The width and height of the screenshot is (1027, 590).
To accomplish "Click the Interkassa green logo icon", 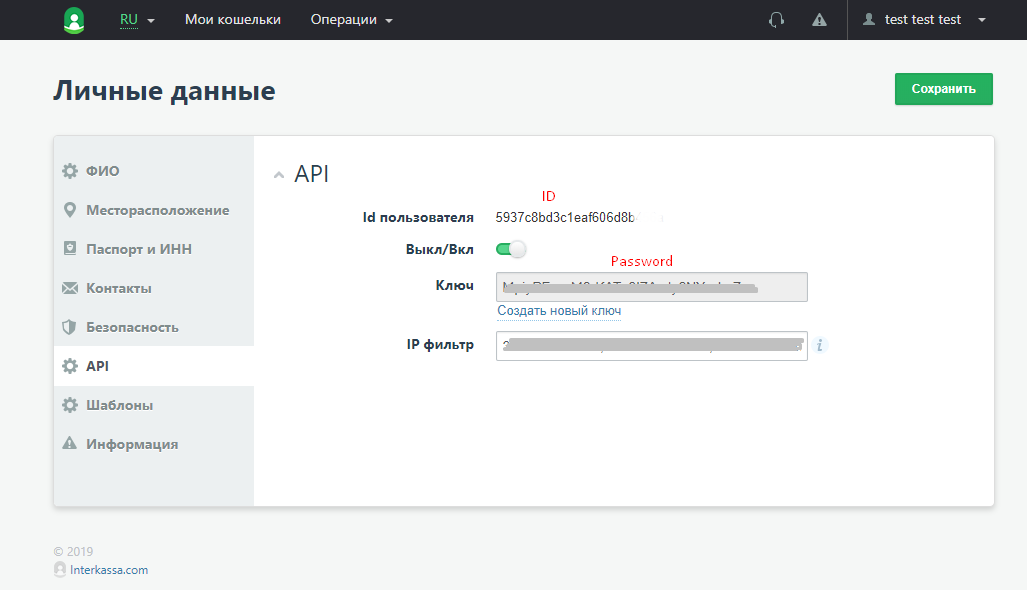I will [x=74, y=20].
